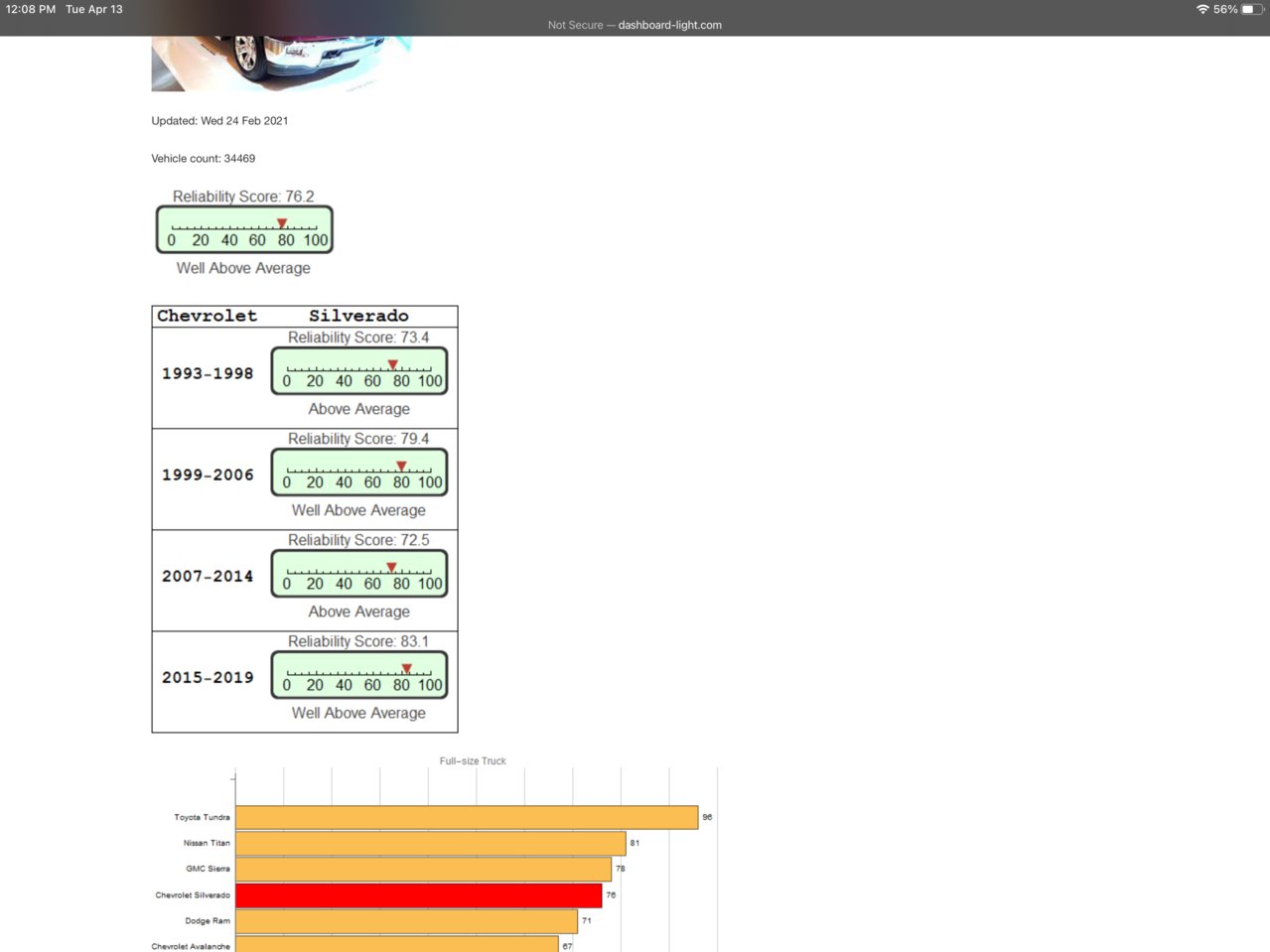Select the Vehicle count: 34469 text
The width and height of the screenshot is (1270, 952).
click(204, 159)
